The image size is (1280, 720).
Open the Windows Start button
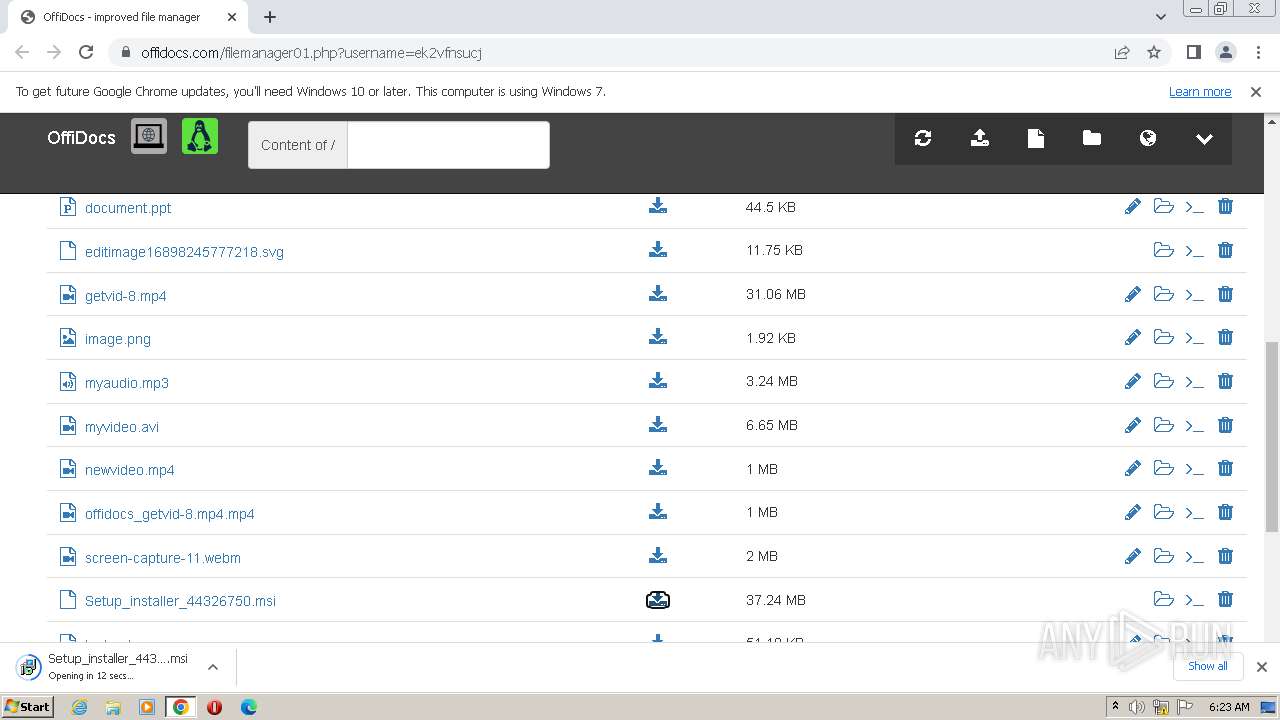tap(28, 706)
